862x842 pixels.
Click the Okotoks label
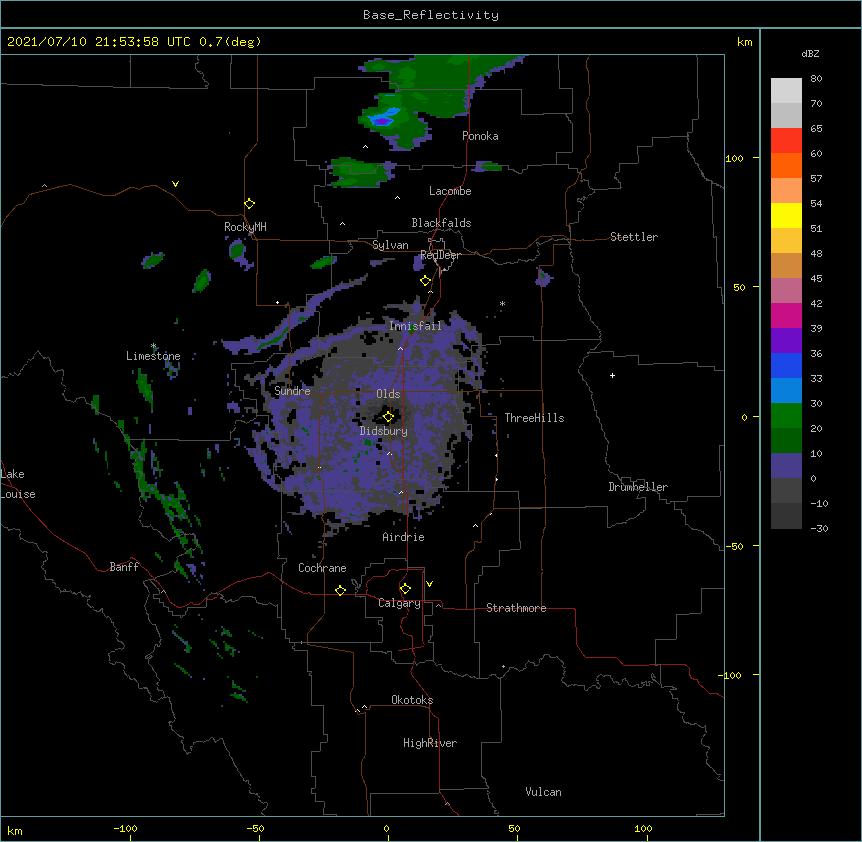[x=412, y=700]
